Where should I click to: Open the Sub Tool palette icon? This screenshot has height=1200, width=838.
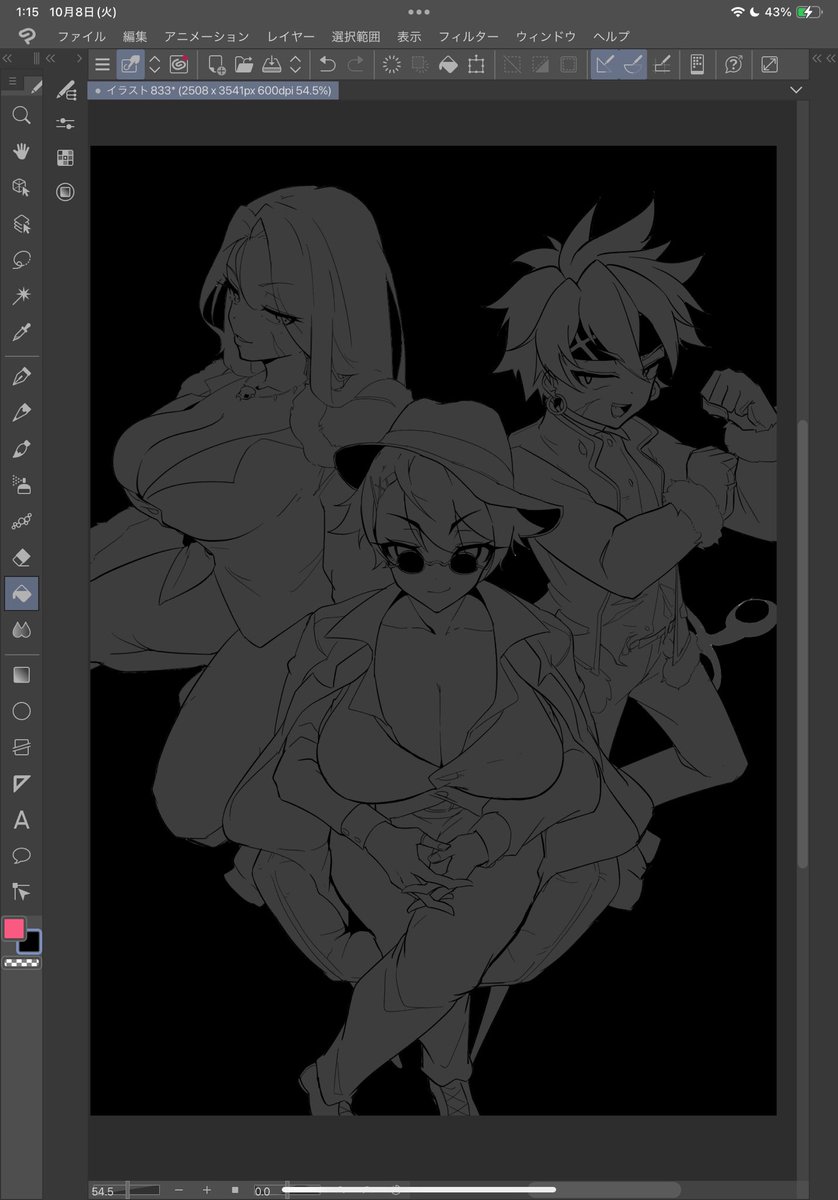pyautogui.click(x=66, y=91)
